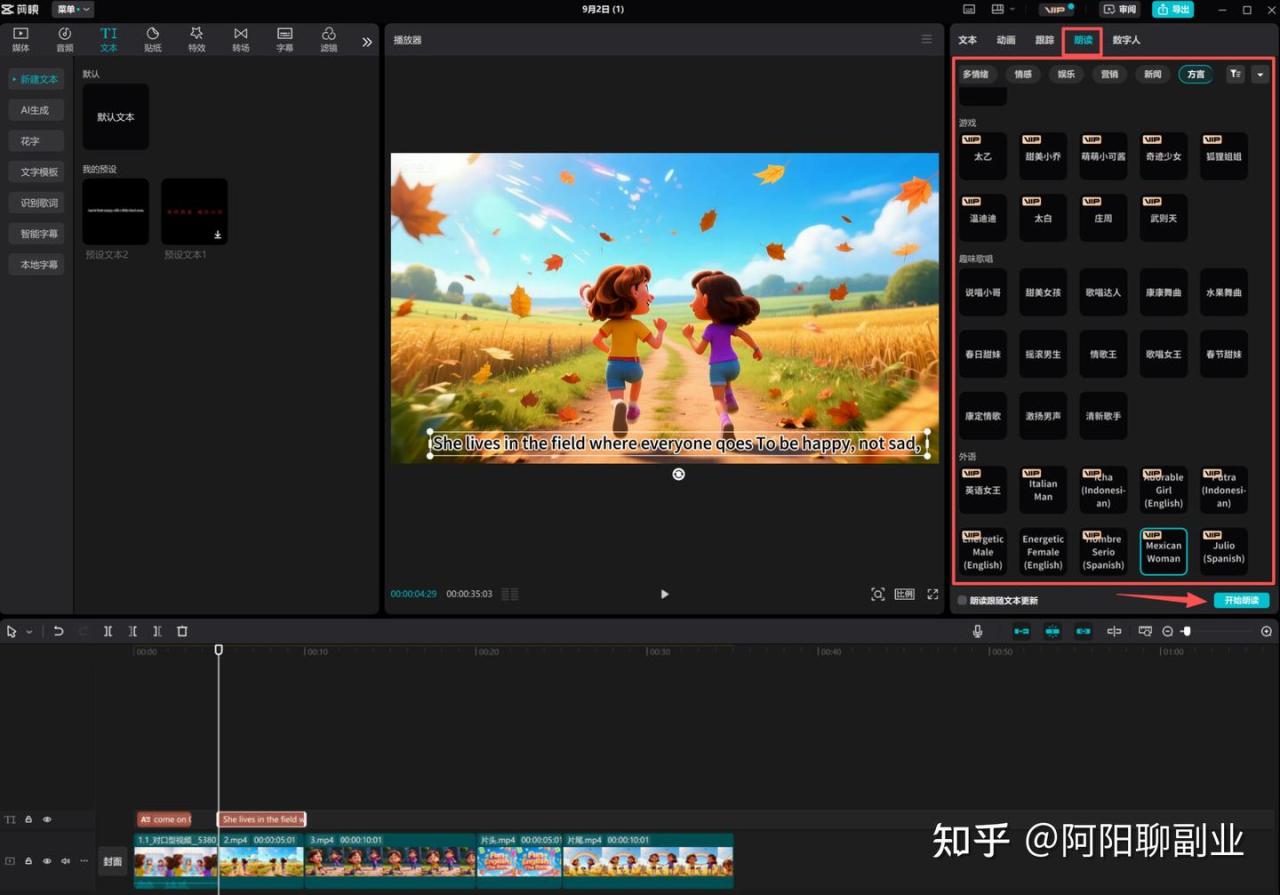Open the 菜单 dropdown menu
Viewport: 1280px width, 895px height.
(x=73, y=9)
